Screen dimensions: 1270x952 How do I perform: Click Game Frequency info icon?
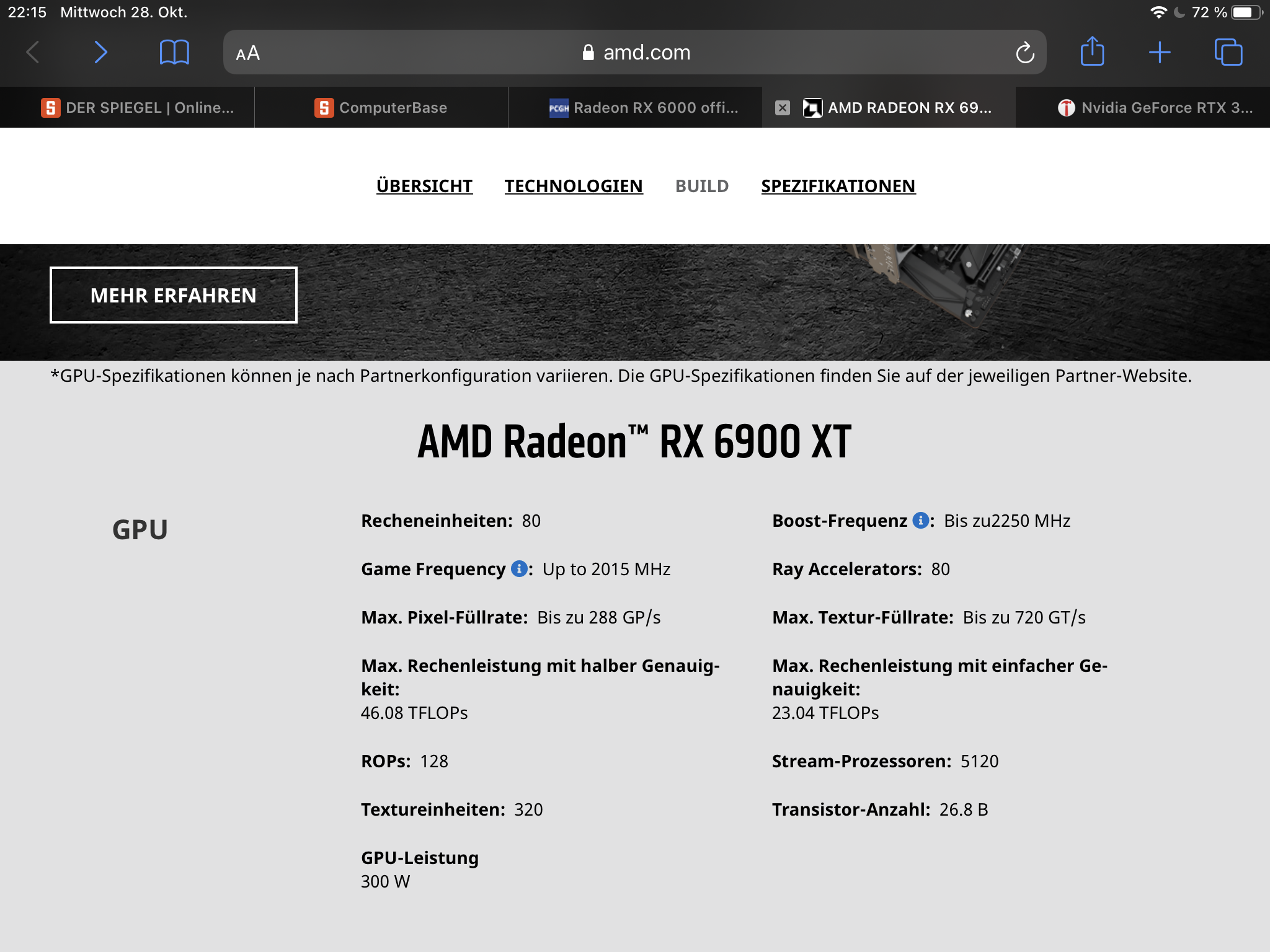519,568
